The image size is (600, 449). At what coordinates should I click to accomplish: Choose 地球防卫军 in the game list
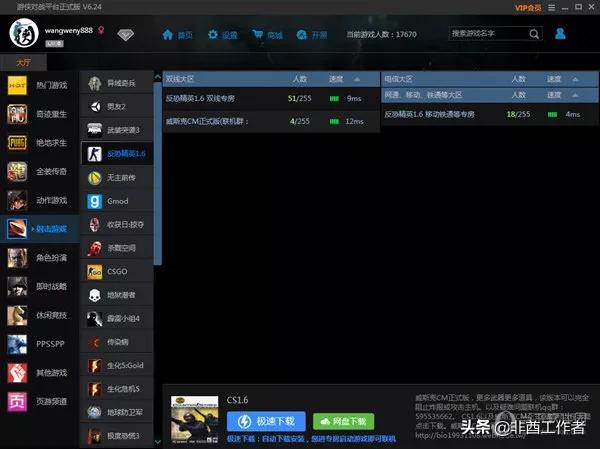point(117,412)
